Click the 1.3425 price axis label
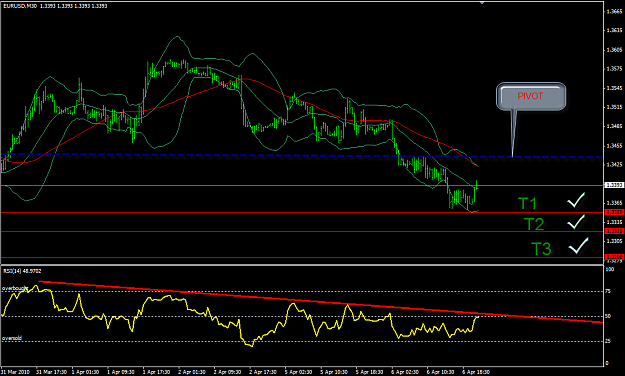 [614, 164]
